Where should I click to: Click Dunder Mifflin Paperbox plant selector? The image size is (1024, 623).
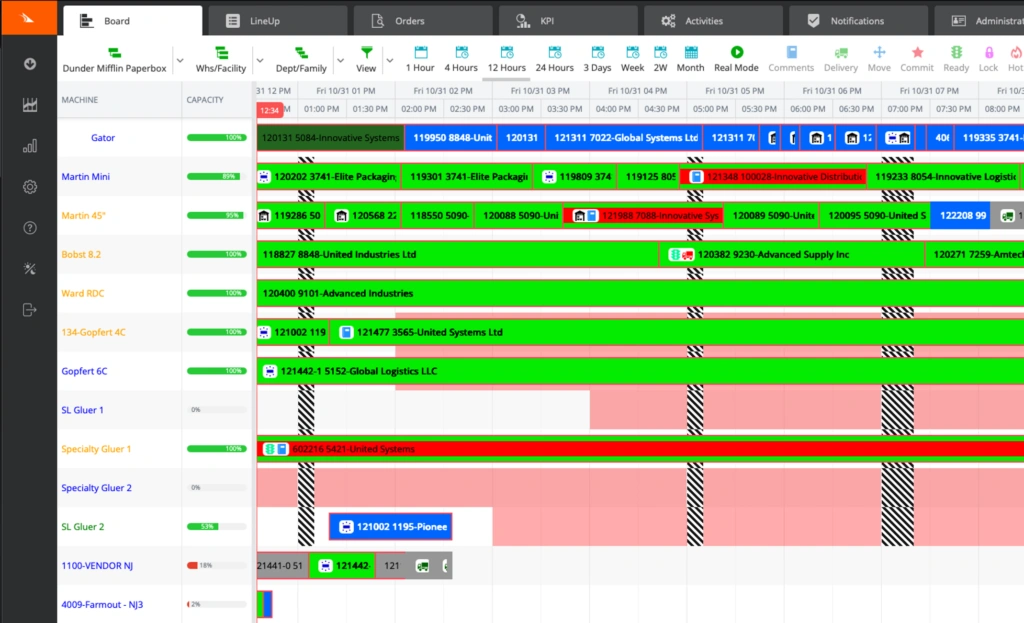coord(114,59)
